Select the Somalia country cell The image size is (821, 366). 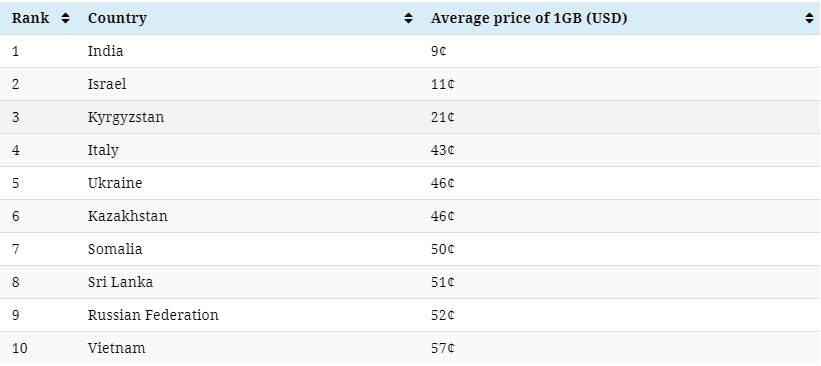click(115, 249)
